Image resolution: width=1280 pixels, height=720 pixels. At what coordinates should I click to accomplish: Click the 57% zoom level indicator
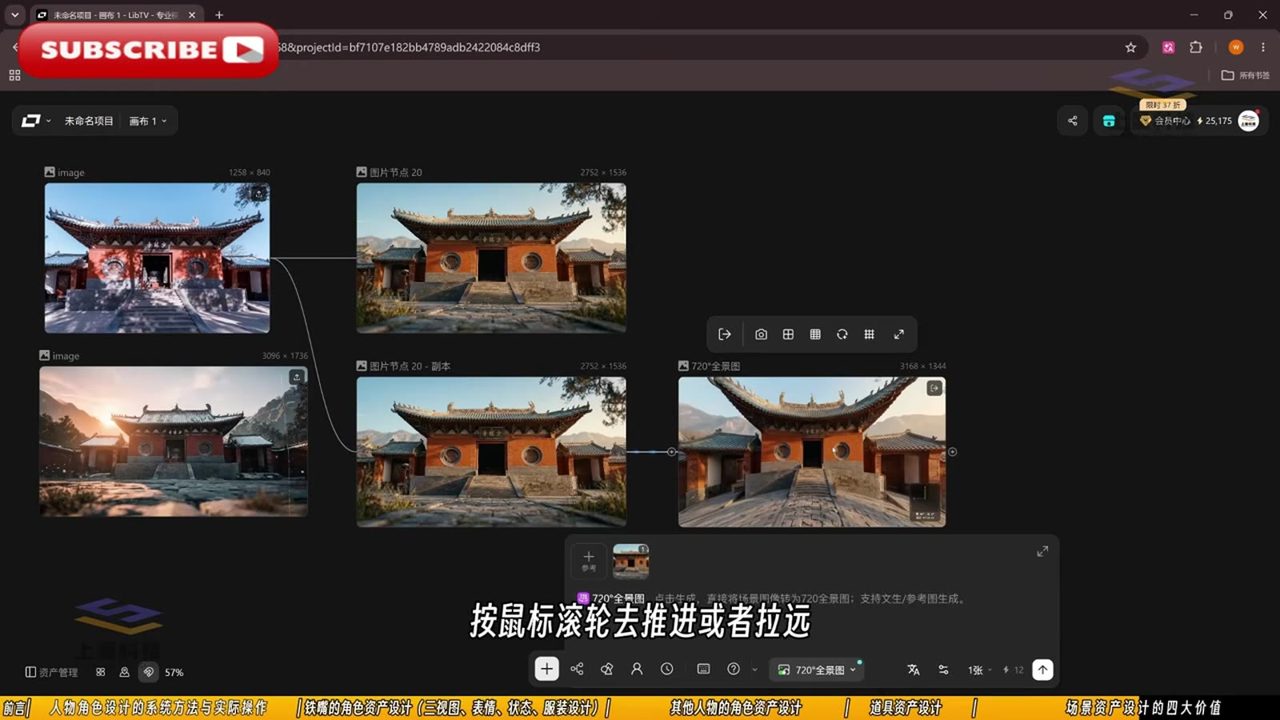[x=174, y=672]
